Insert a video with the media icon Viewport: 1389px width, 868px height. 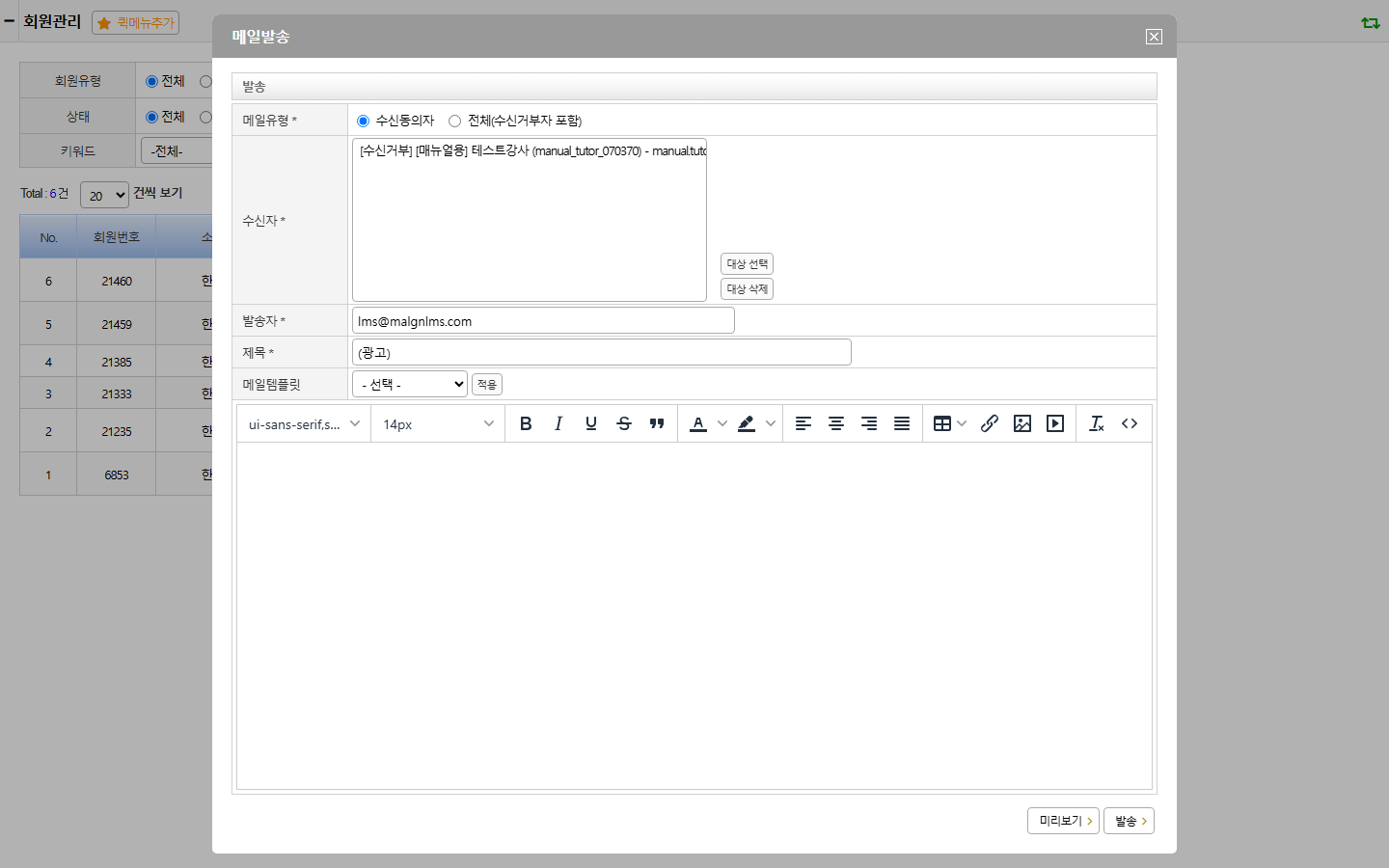coord(1055,423)
